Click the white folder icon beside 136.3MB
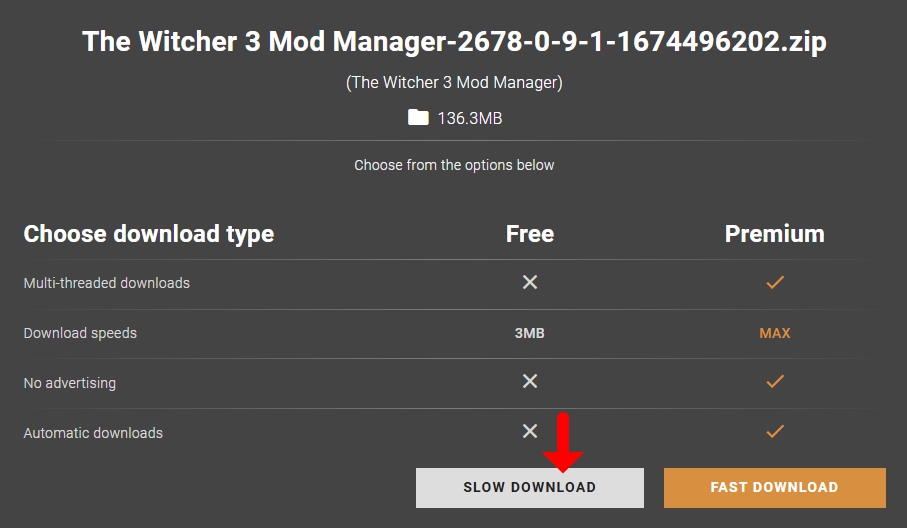This screenshot has height=528, width=907. coord(418,117)
